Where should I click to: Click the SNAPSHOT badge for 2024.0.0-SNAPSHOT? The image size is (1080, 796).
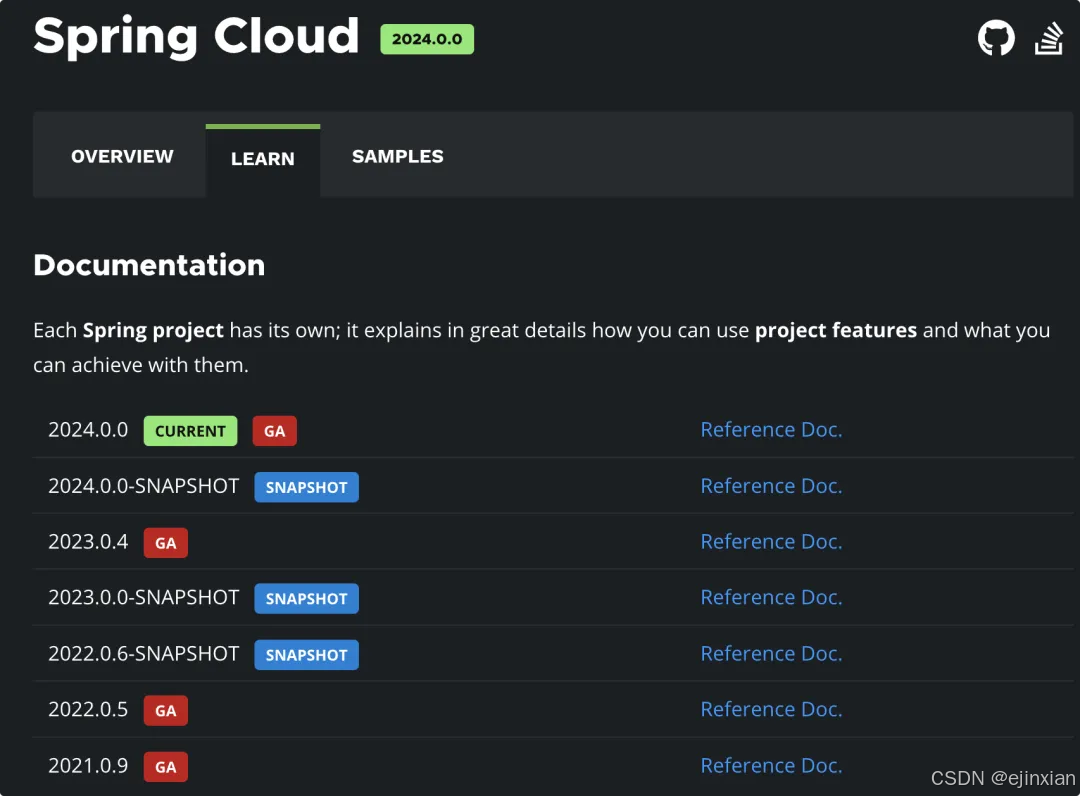[306, 487]
